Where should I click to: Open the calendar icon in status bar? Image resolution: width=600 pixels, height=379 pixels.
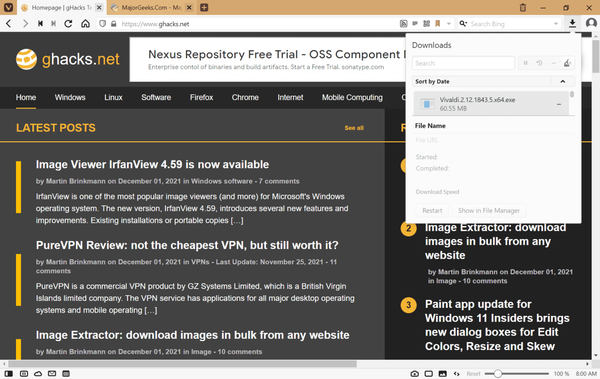tap(66, 374)
